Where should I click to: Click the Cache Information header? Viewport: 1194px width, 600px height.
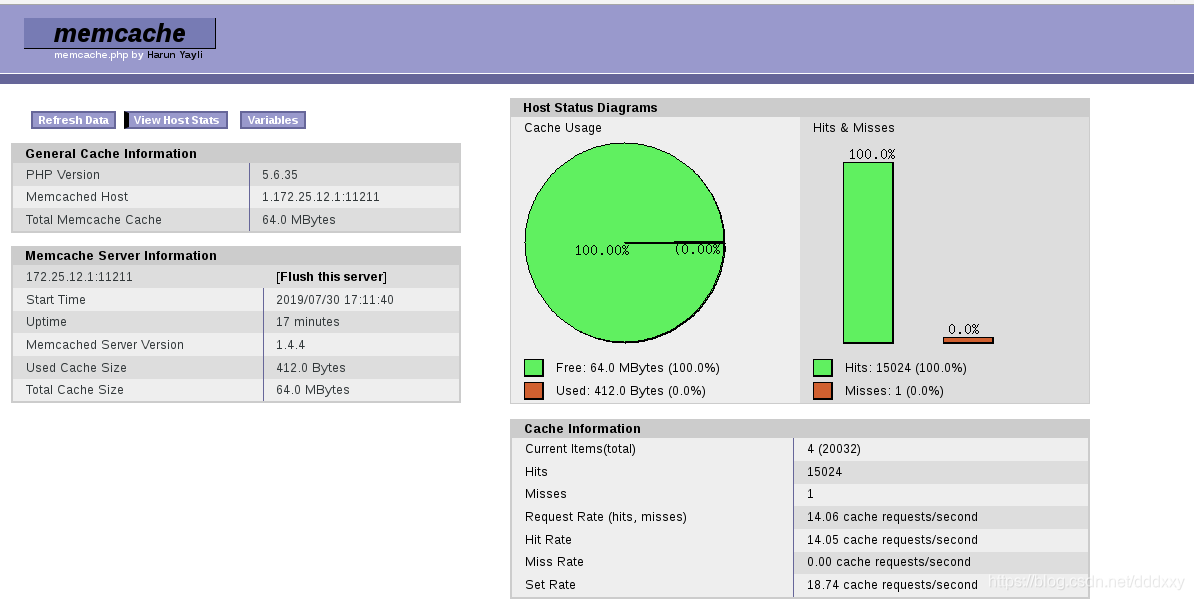(x=583, y=428)
